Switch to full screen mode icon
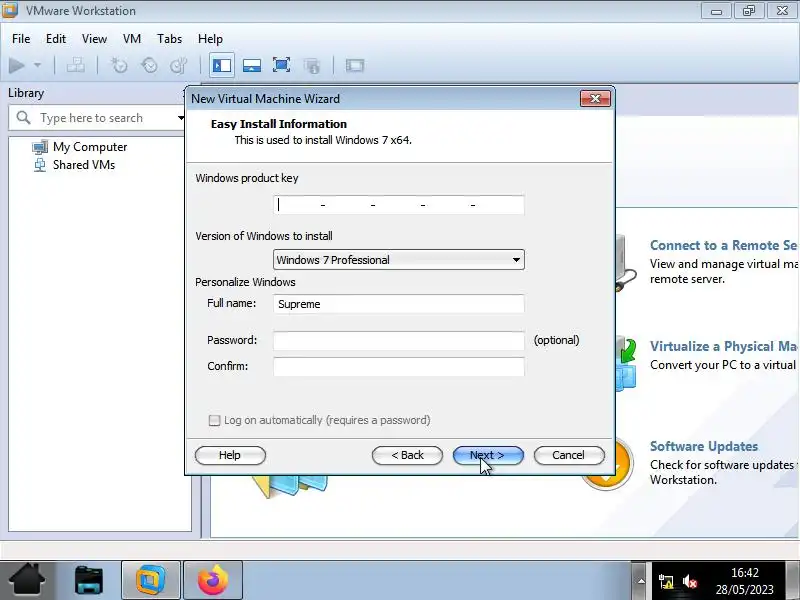Image resolution: width=800 pixels, height=600 pixels. (282, 65)
